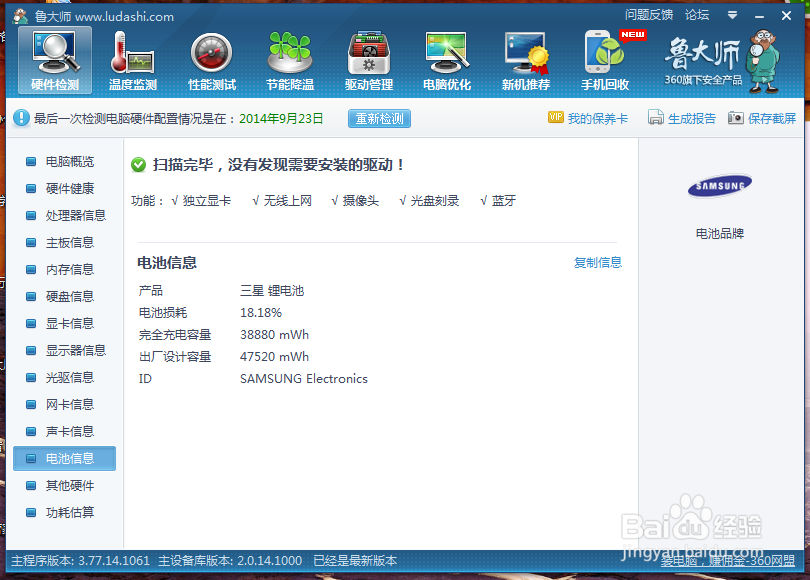Click 复制信息 to copy battery info

click(x=598, y=262)
